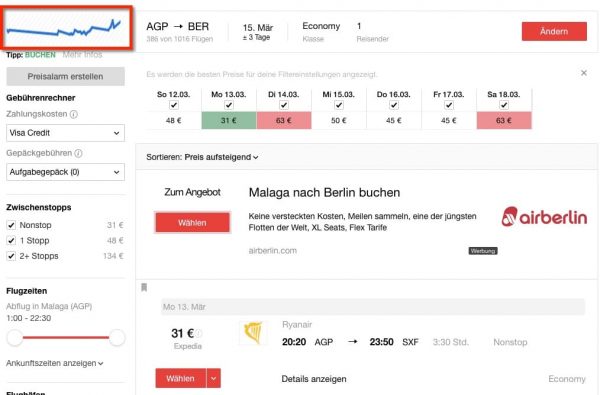The image size is (600, 395).
Task: Click the Expedia provider label
Action: click(188, 346)
